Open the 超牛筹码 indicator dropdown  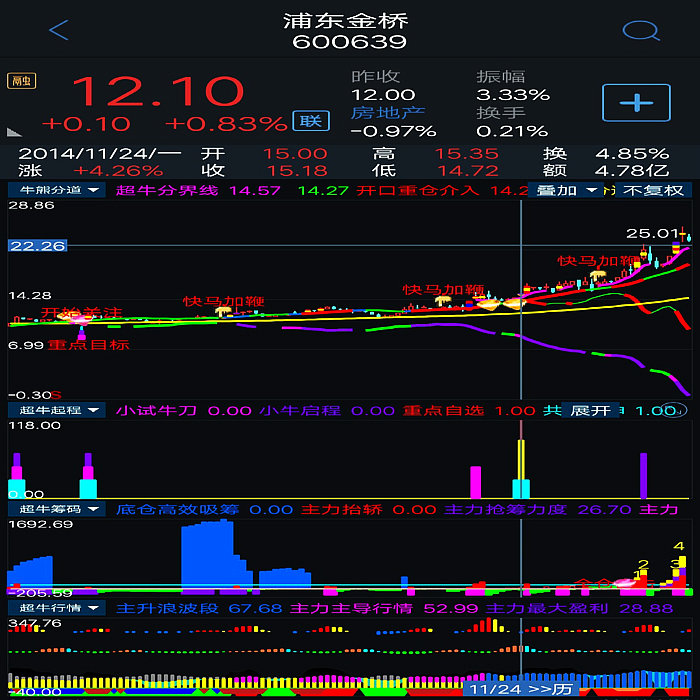pos(56,509)
